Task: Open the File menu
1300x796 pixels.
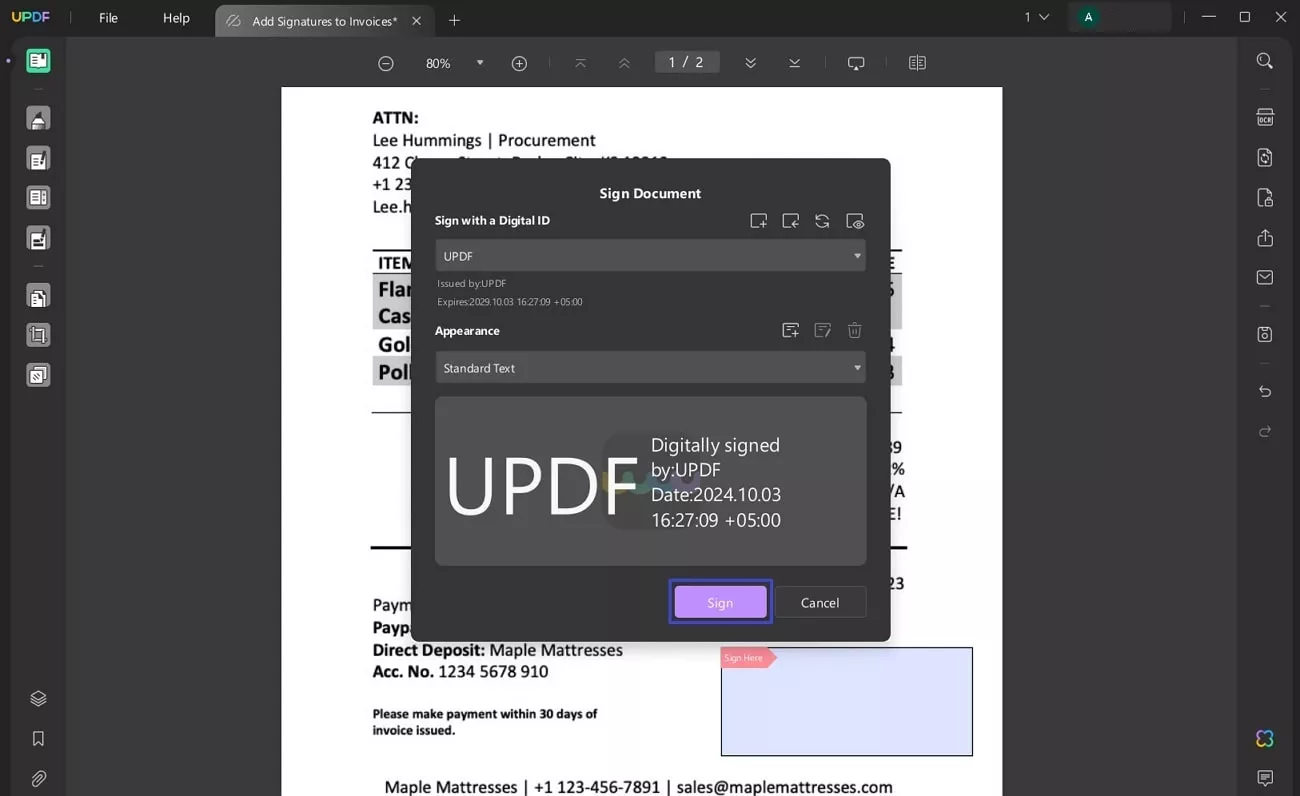Action: pos(108,19)
